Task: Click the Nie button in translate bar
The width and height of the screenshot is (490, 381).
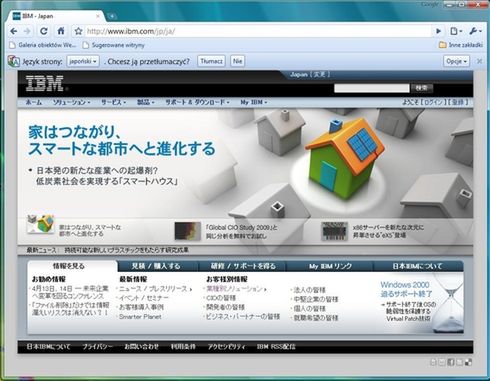Action: click(237, 61)
